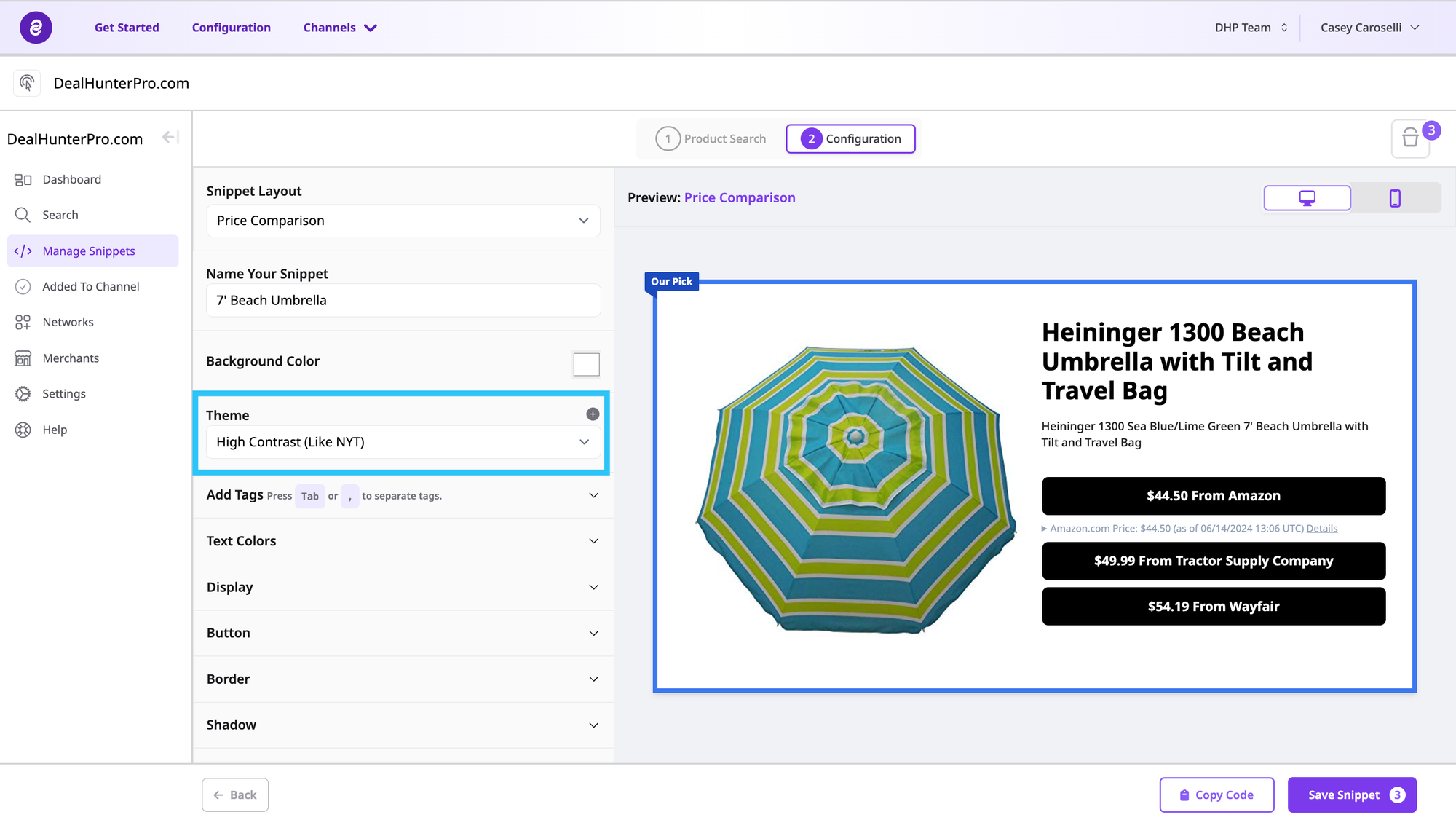The width and height of the screenshot is (1456, 820).
Task: Click the purple app logo icon
Action: [x=36, y=28]
